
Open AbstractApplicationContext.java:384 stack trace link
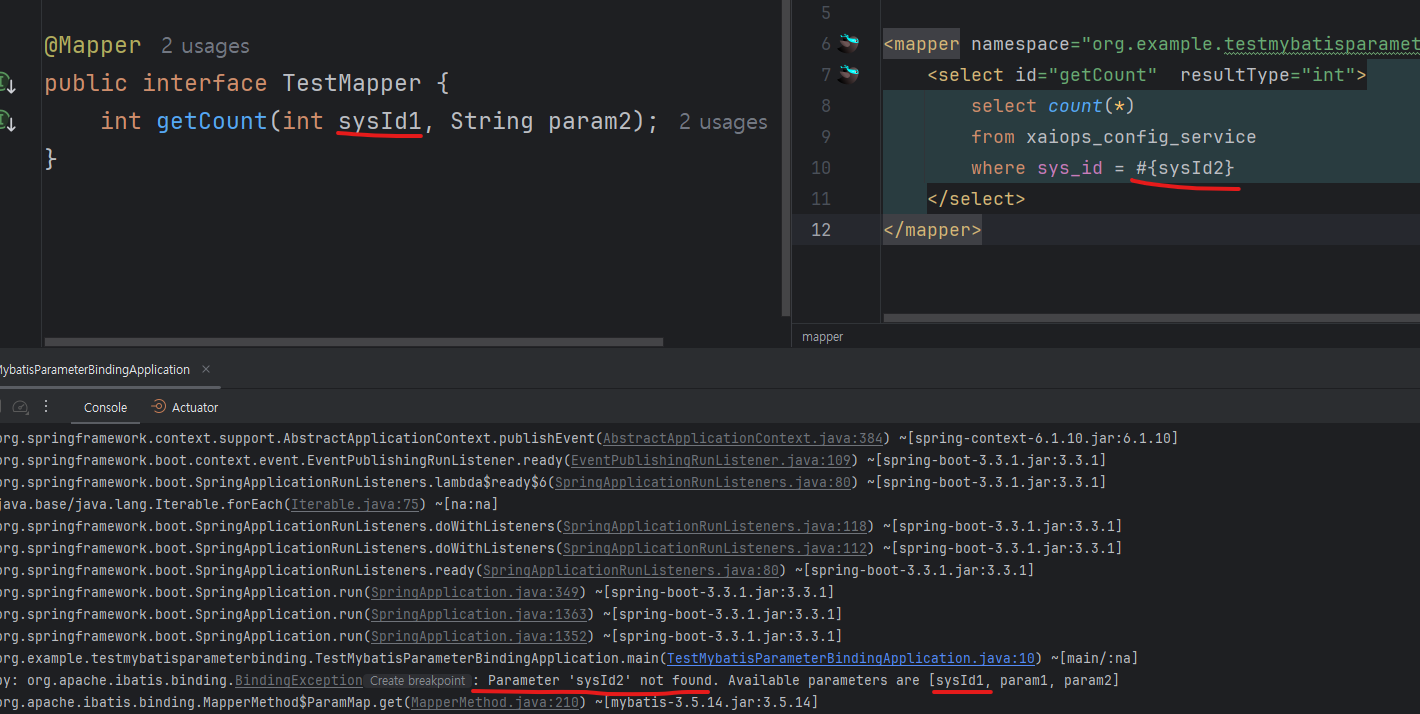click(743, 438)
